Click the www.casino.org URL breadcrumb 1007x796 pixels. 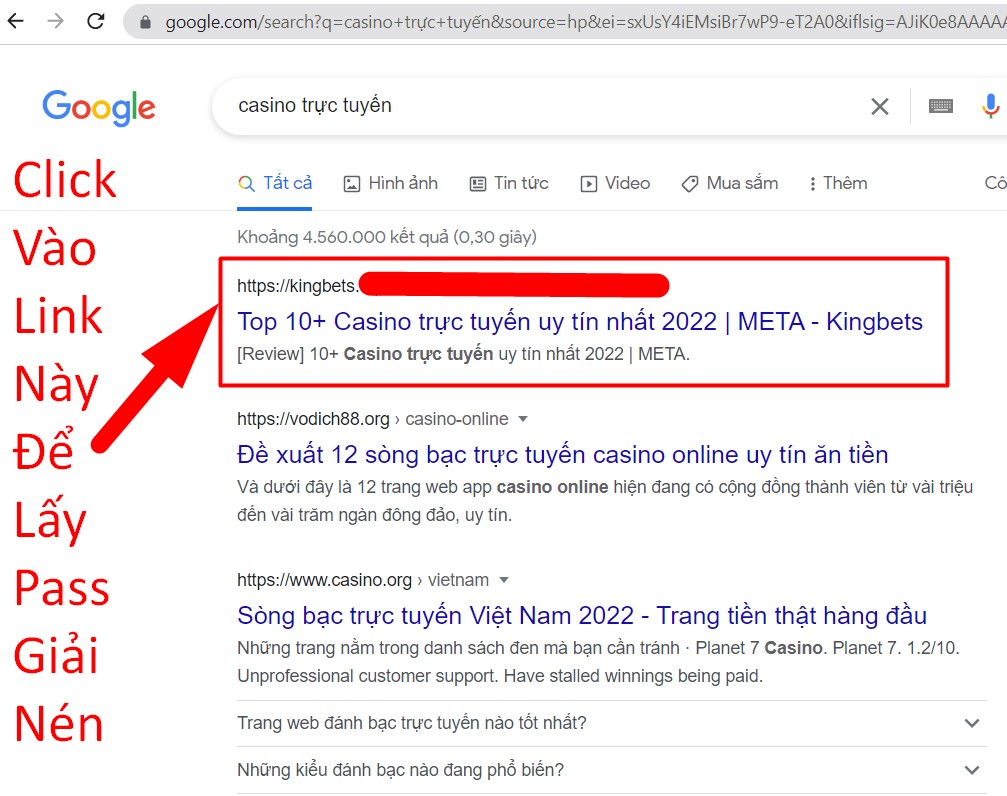point(363,580)
